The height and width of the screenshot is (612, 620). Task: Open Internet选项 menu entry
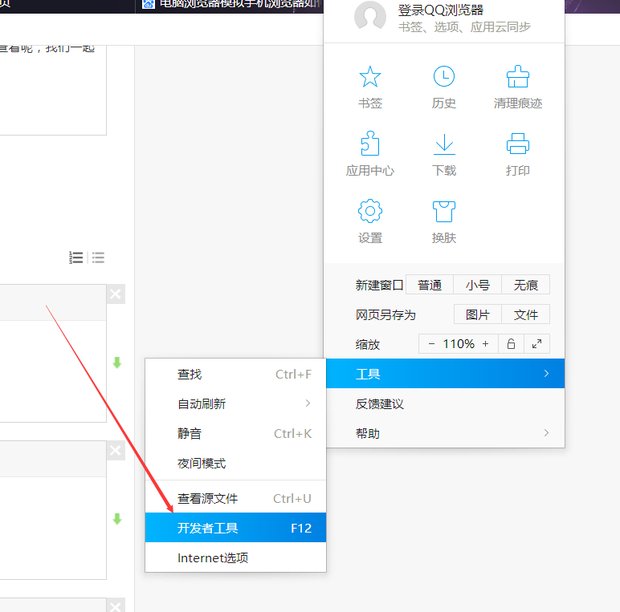tap(236, 557)
